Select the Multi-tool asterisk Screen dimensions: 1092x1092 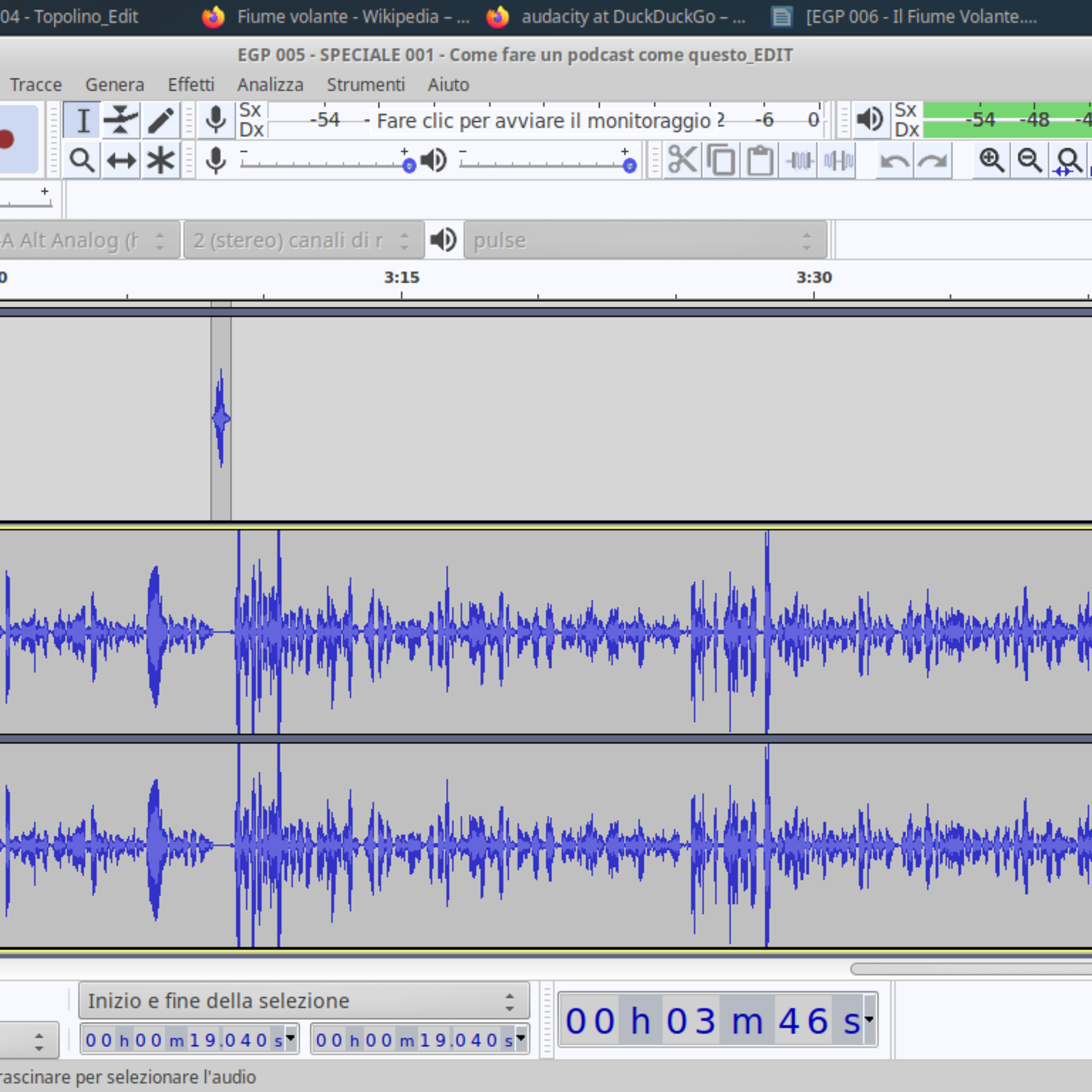161,161
